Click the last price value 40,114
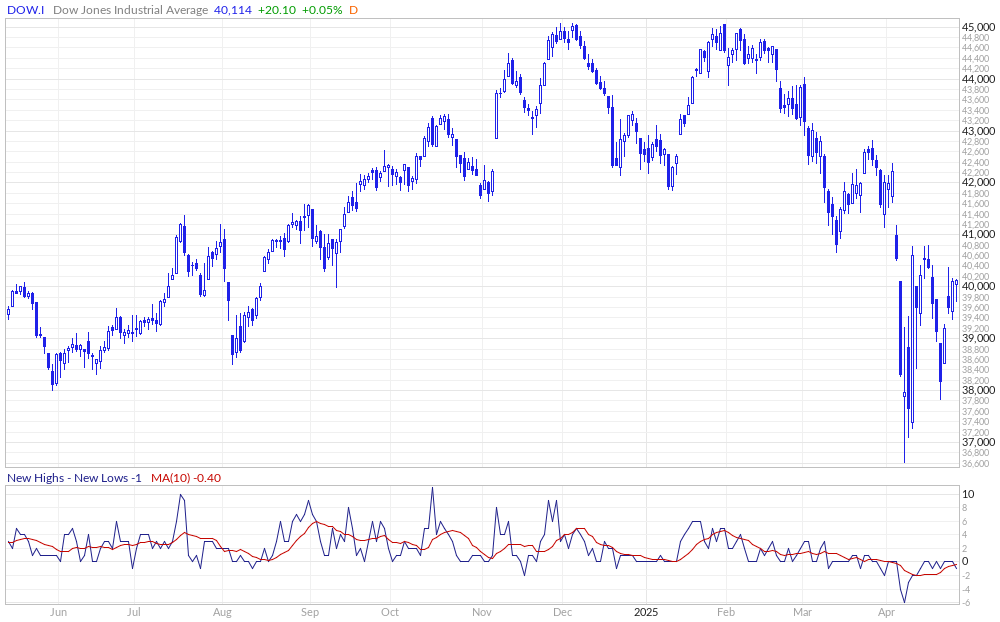1000x622 pixels. [235, 10]
